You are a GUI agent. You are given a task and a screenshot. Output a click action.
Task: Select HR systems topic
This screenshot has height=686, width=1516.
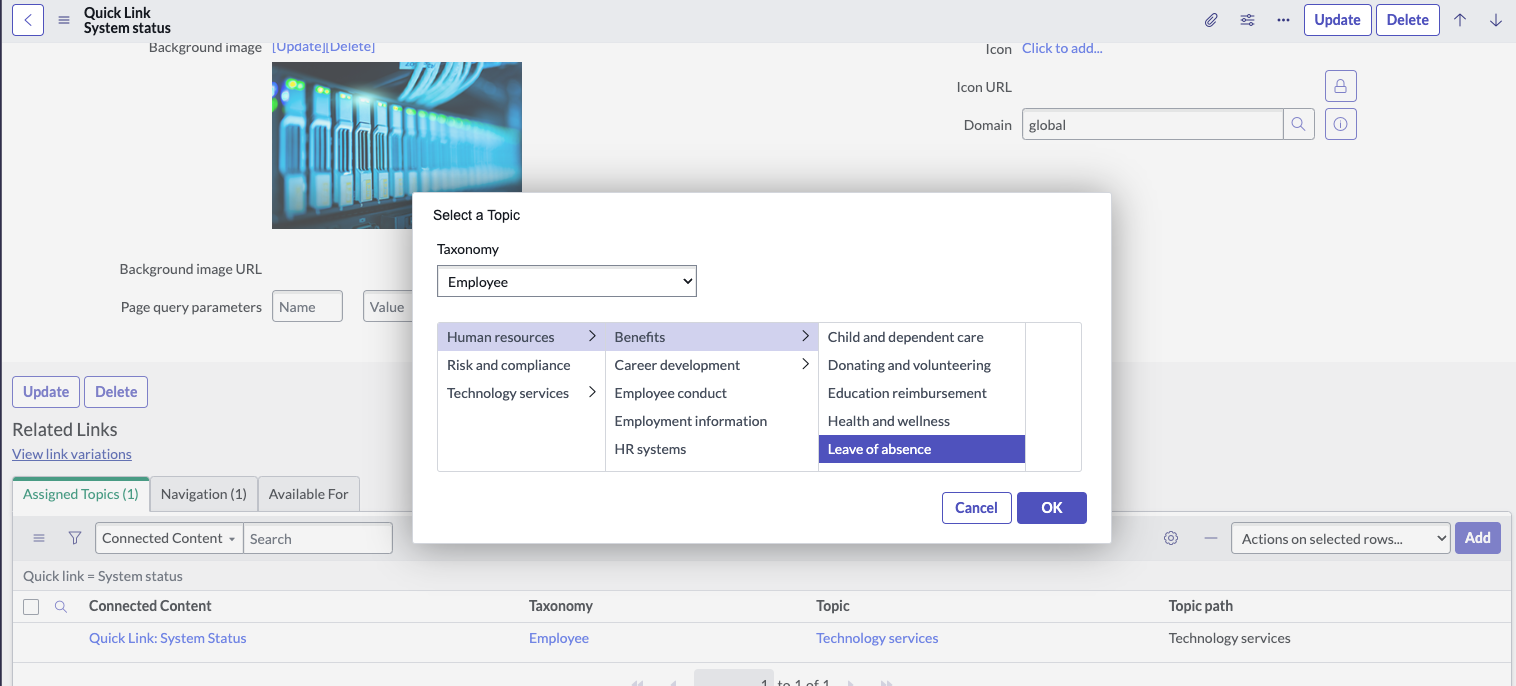point(712,449)
